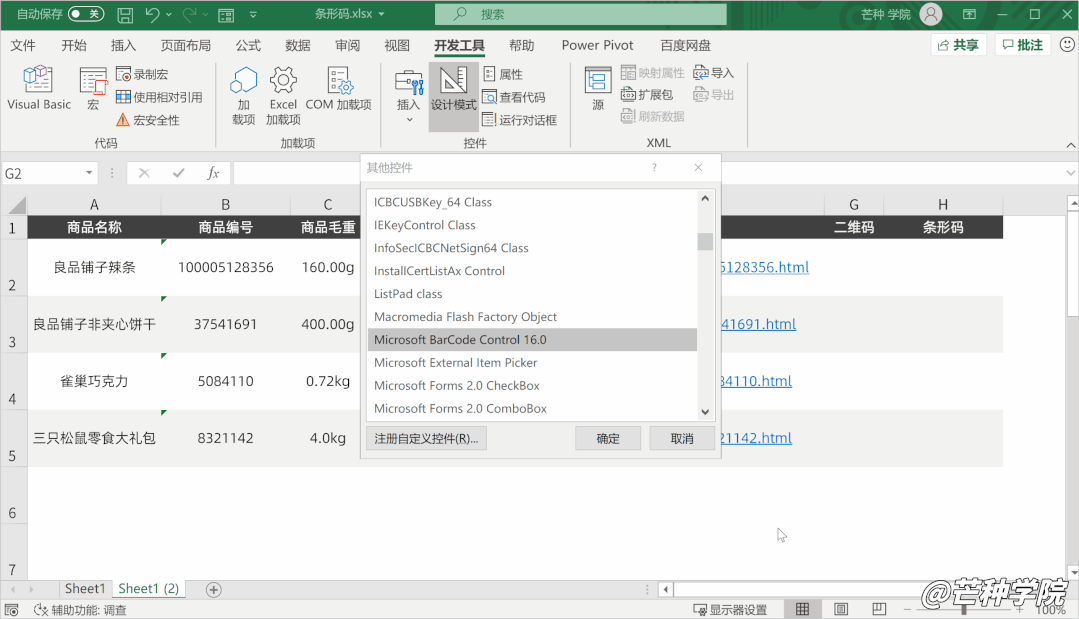Toggle 使用相对引用 relative references
Screen dimensions: 1079x619
click(x=159, y=97)
